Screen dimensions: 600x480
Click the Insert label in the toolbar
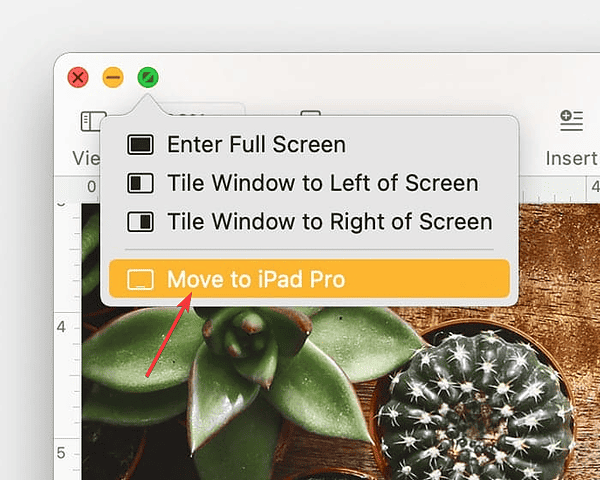click(x=572, y=158)
